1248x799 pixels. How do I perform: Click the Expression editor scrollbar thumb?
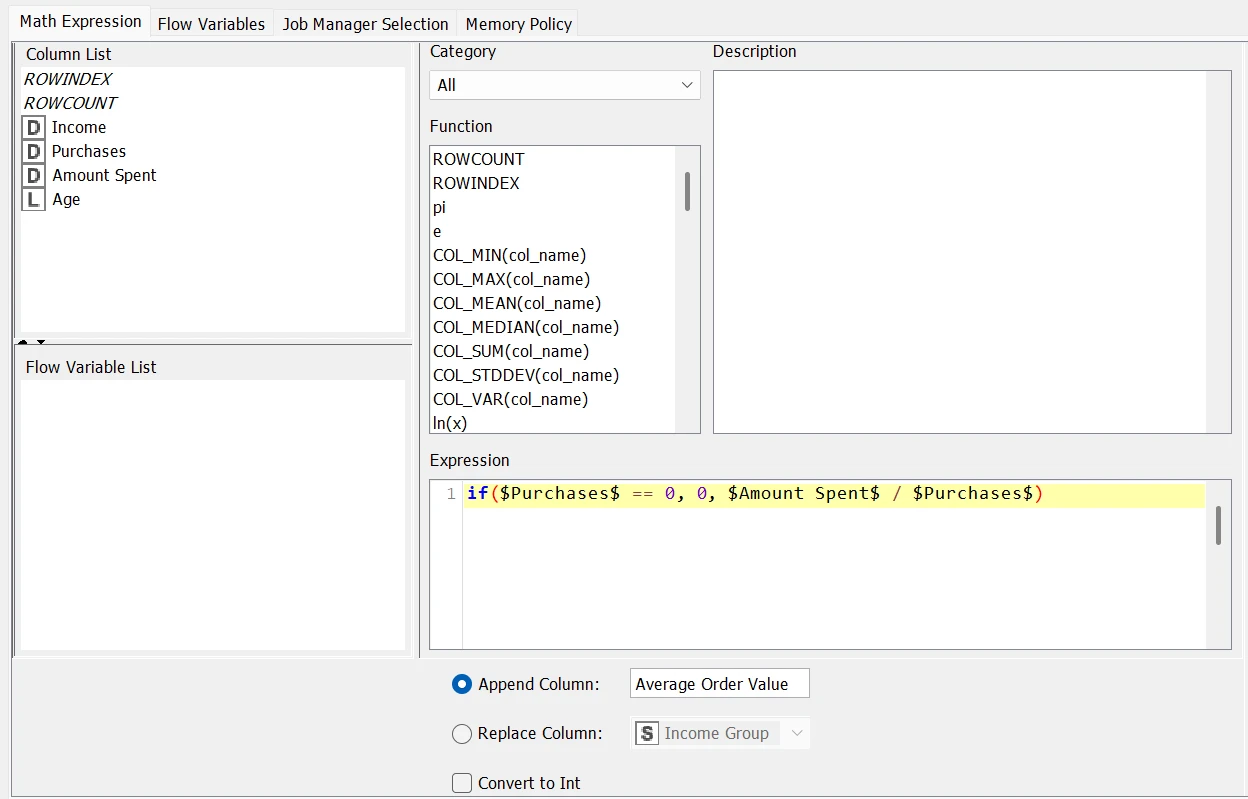coord(1218,525)
